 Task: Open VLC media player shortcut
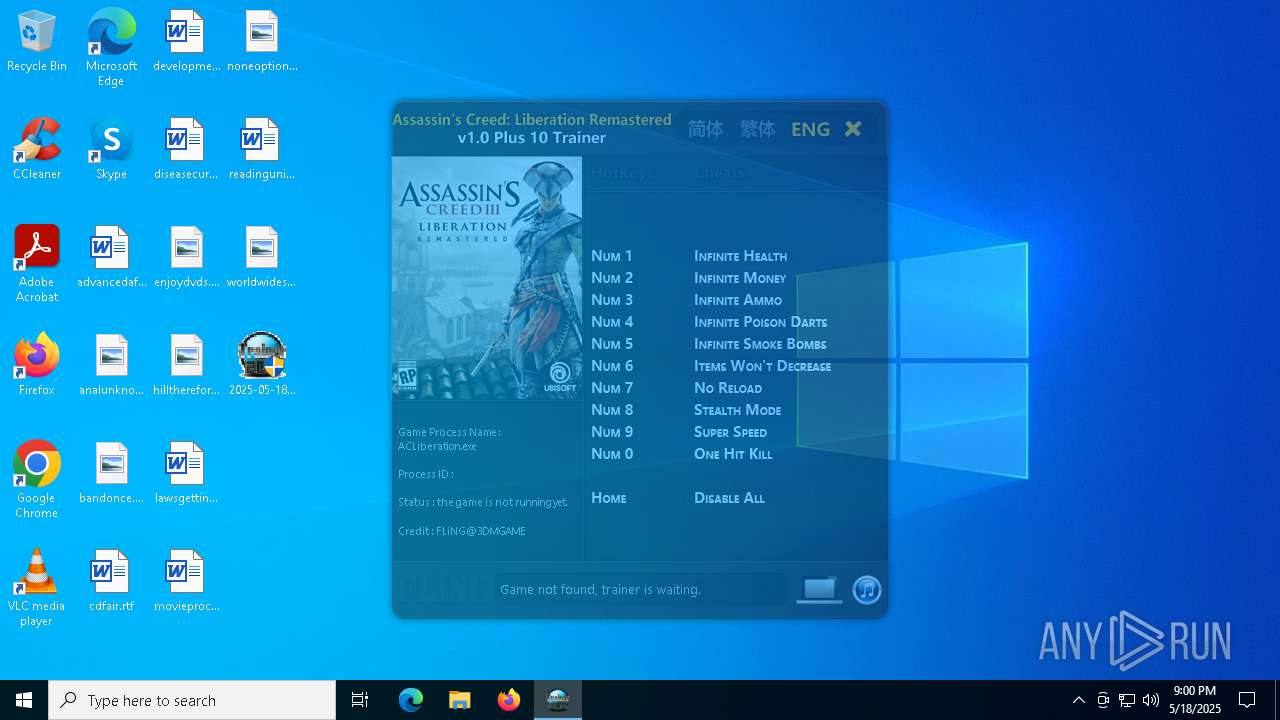point(37,588)
